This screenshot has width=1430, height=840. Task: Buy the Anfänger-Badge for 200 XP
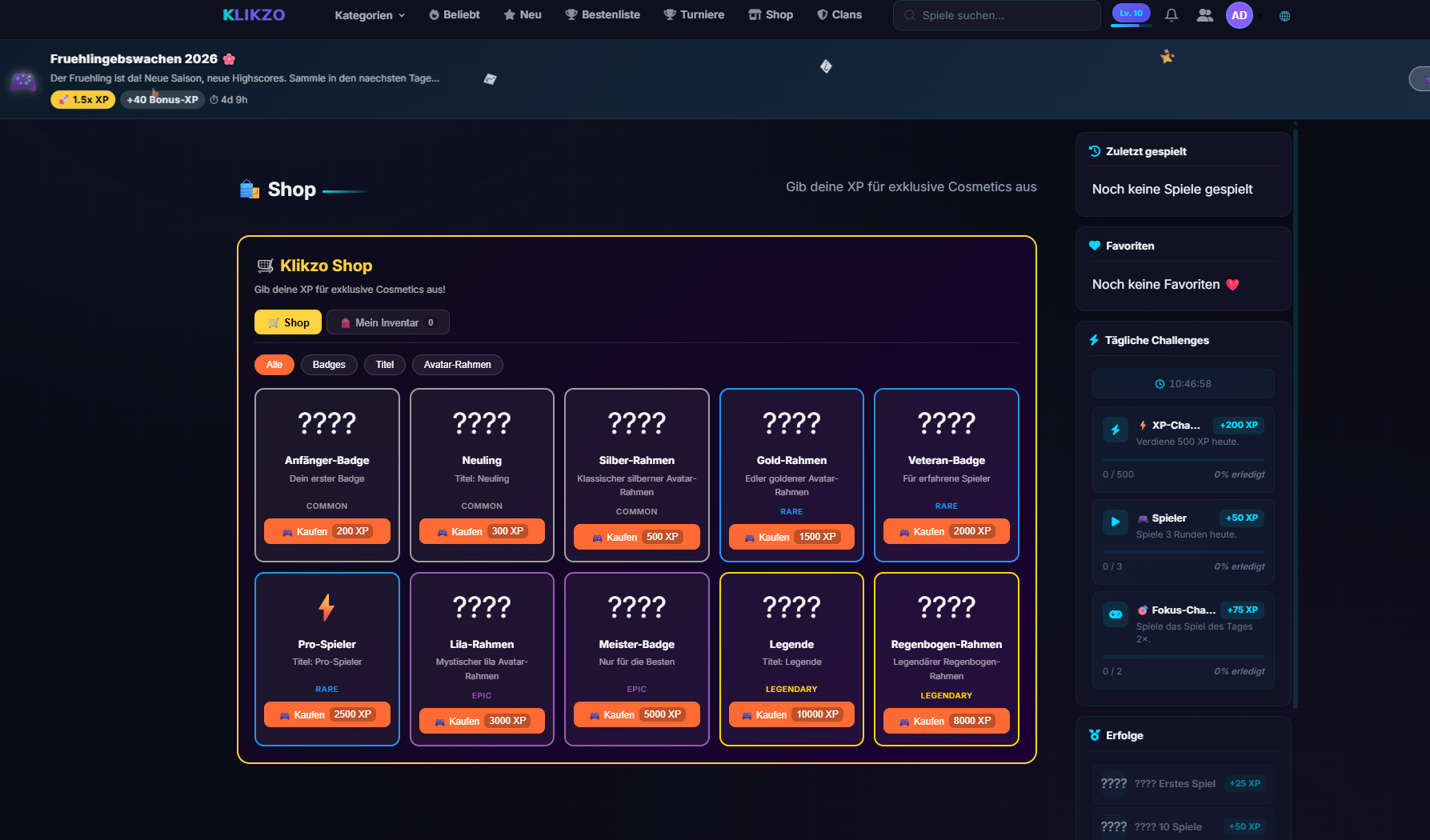coord(326,530)
